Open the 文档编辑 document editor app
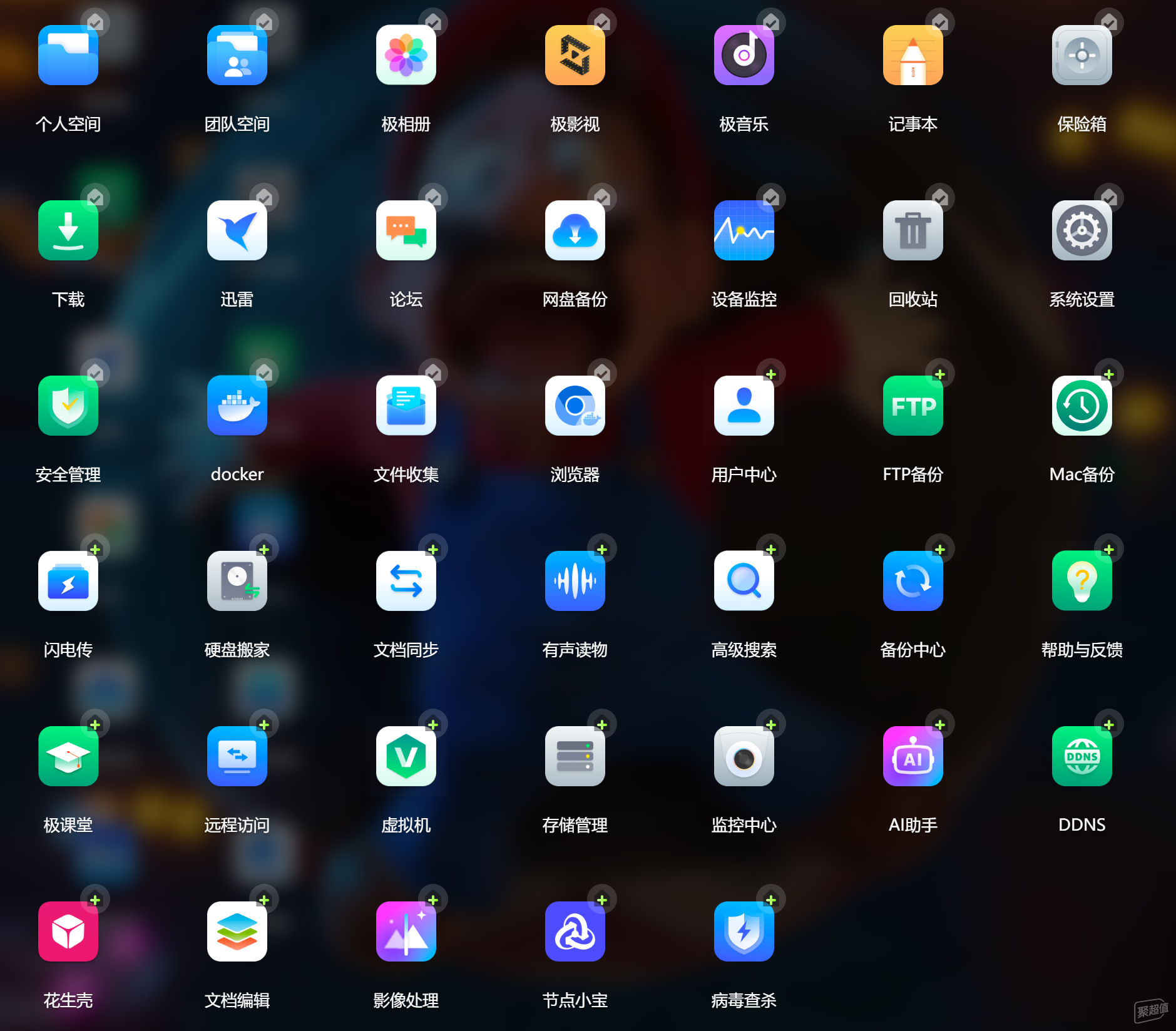This screenshot has width=1176, height=1031. point(237,931)
